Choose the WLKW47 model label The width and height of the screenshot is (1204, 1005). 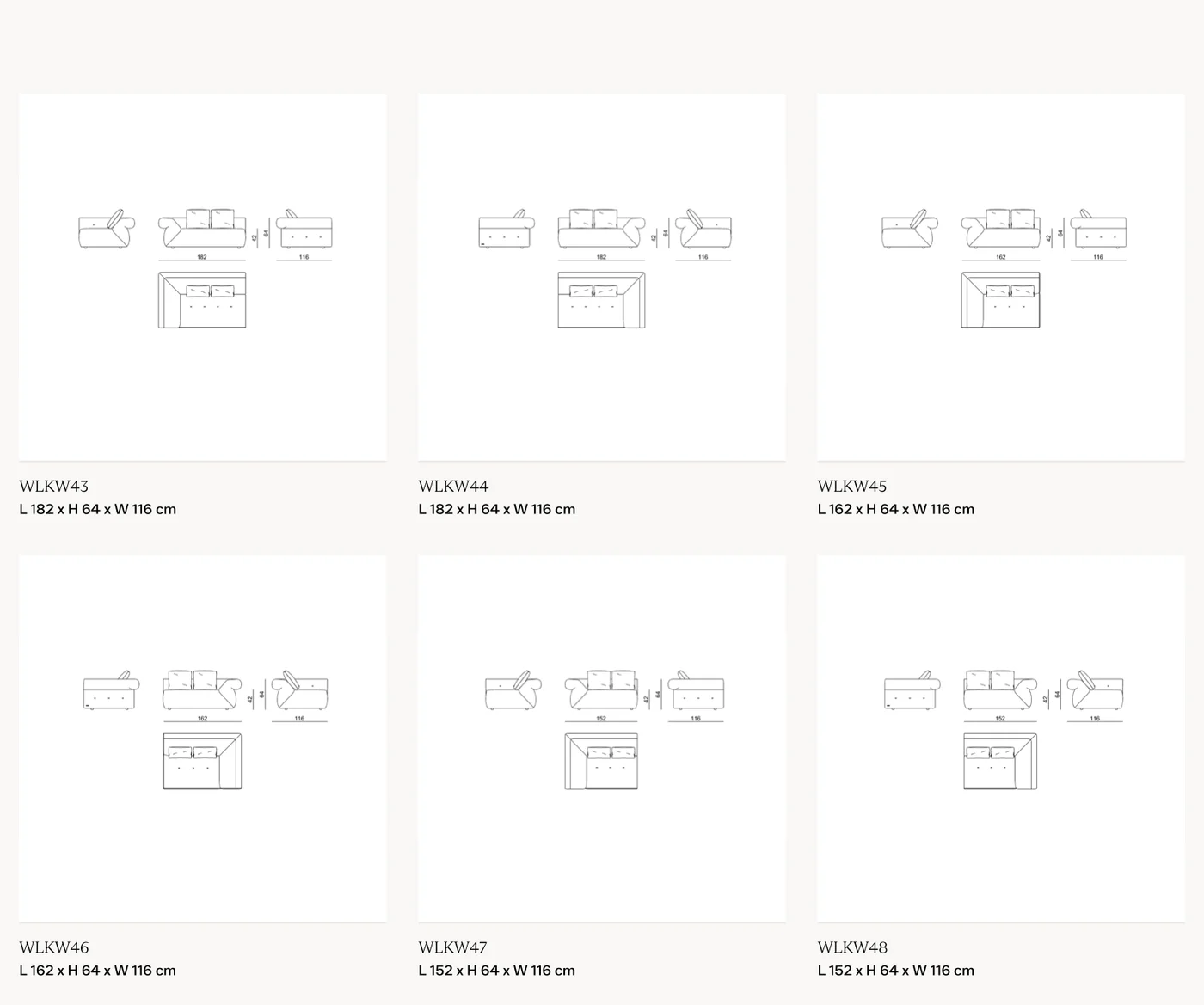click(x=453, y=948)
